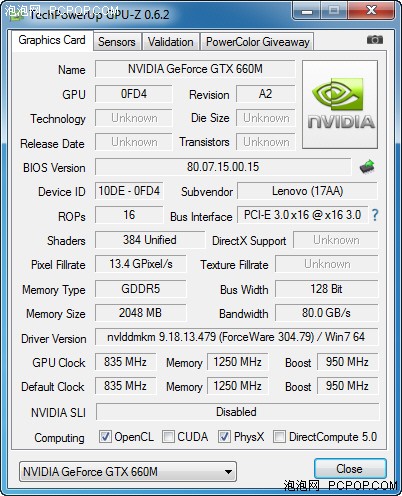402x496 pixels.
Task: Click the BIOS Version field
Action: [x=223, y=167]
